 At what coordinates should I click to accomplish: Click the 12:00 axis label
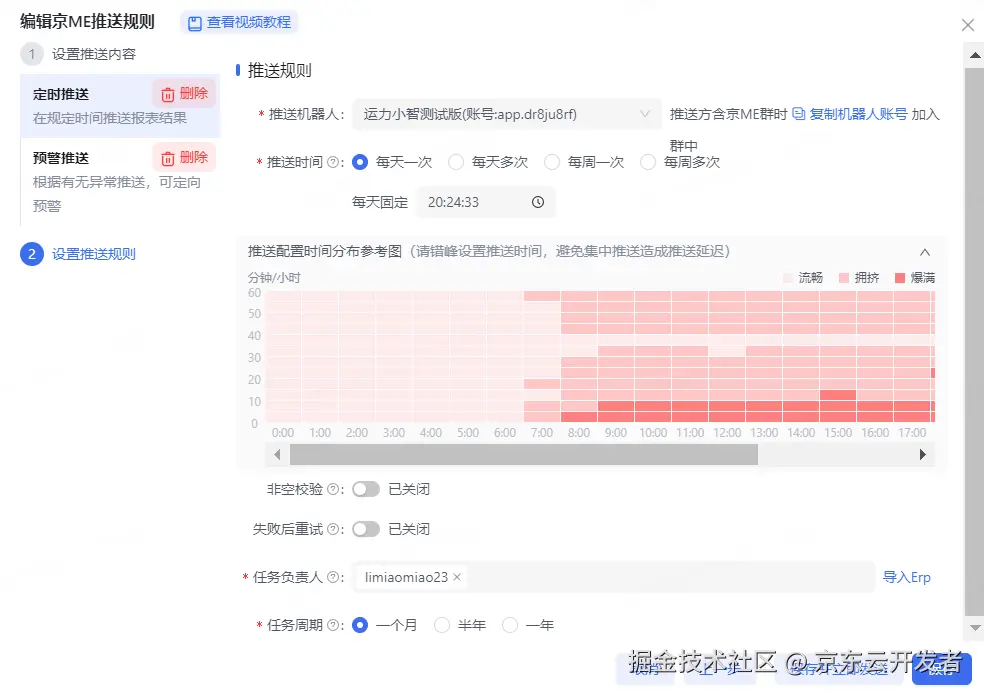click(727, 433)
